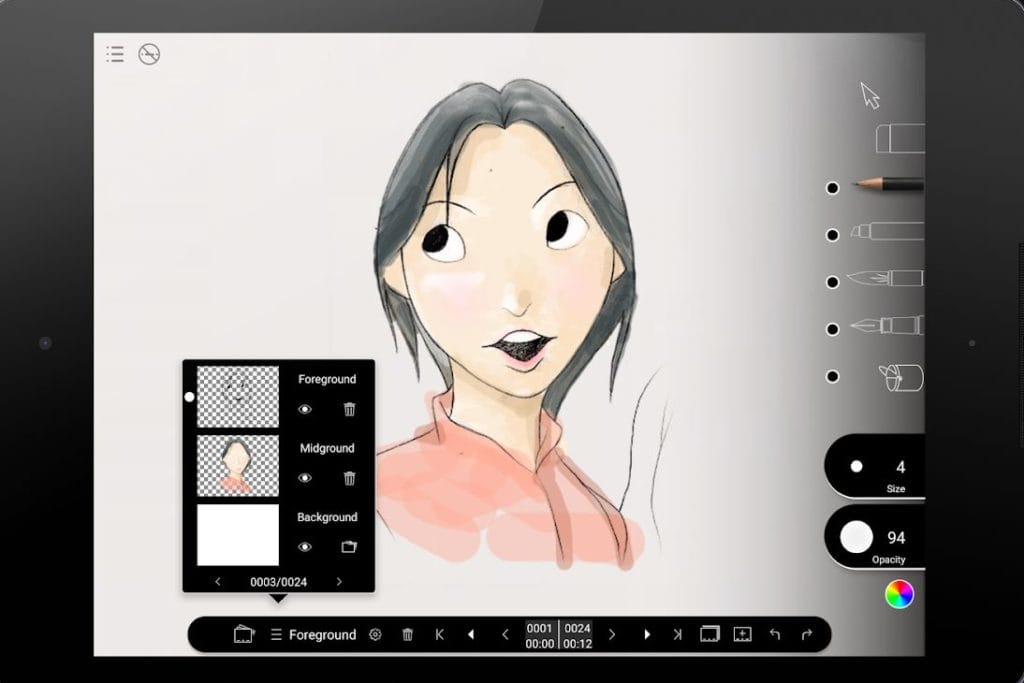This screenshot has width=1024, height=683.
Task: Click the Background layer image import icon
Action: 349,547
